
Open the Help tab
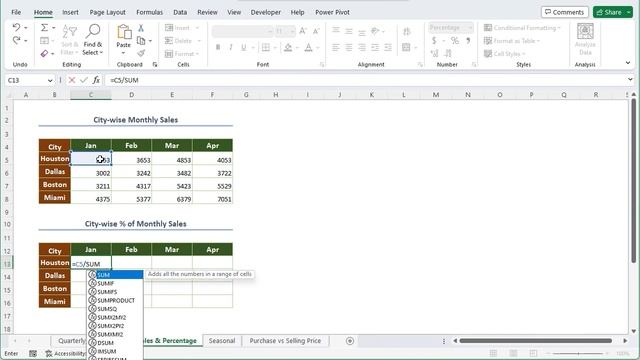298,12
